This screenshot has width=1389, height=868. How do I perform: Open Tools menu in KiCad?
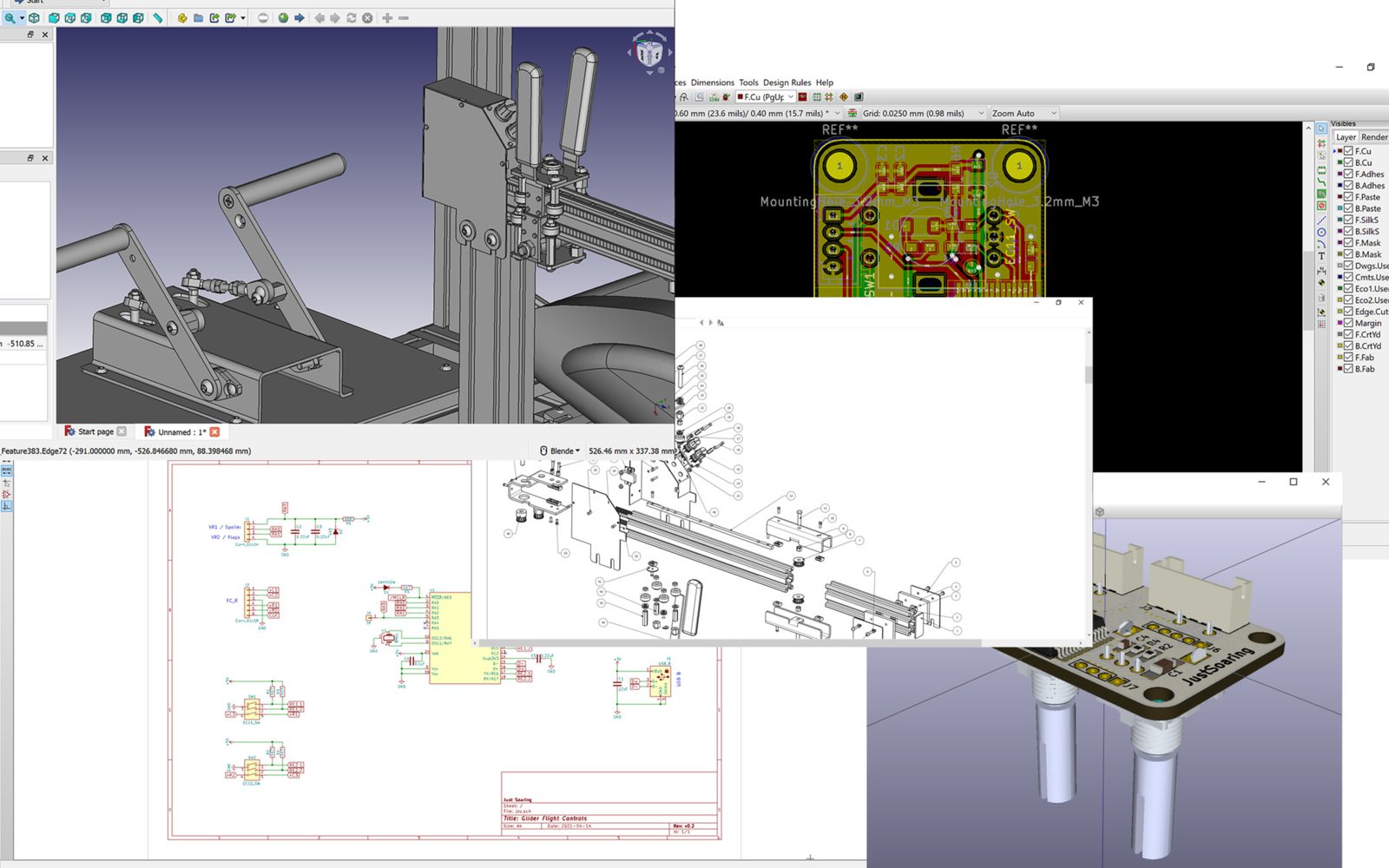click(748, 82)
